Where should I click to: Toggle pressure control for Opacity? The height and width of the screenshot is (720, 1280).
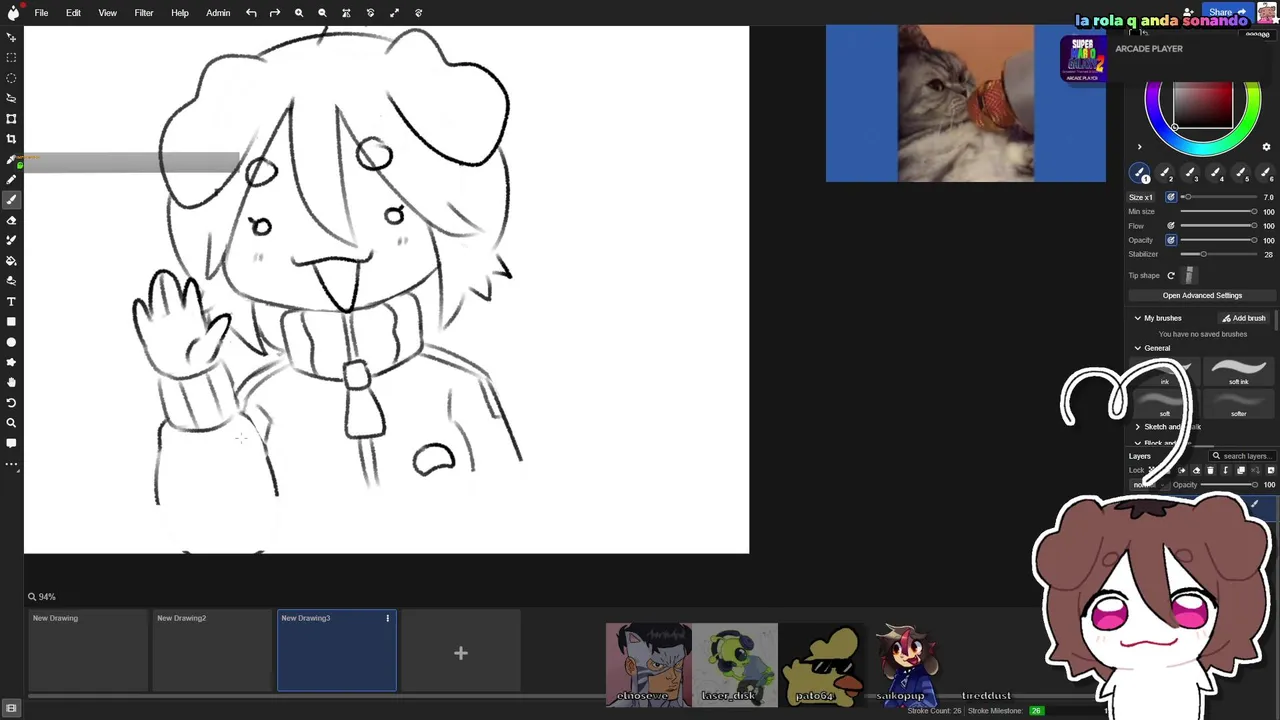(x=1171, y=240)
